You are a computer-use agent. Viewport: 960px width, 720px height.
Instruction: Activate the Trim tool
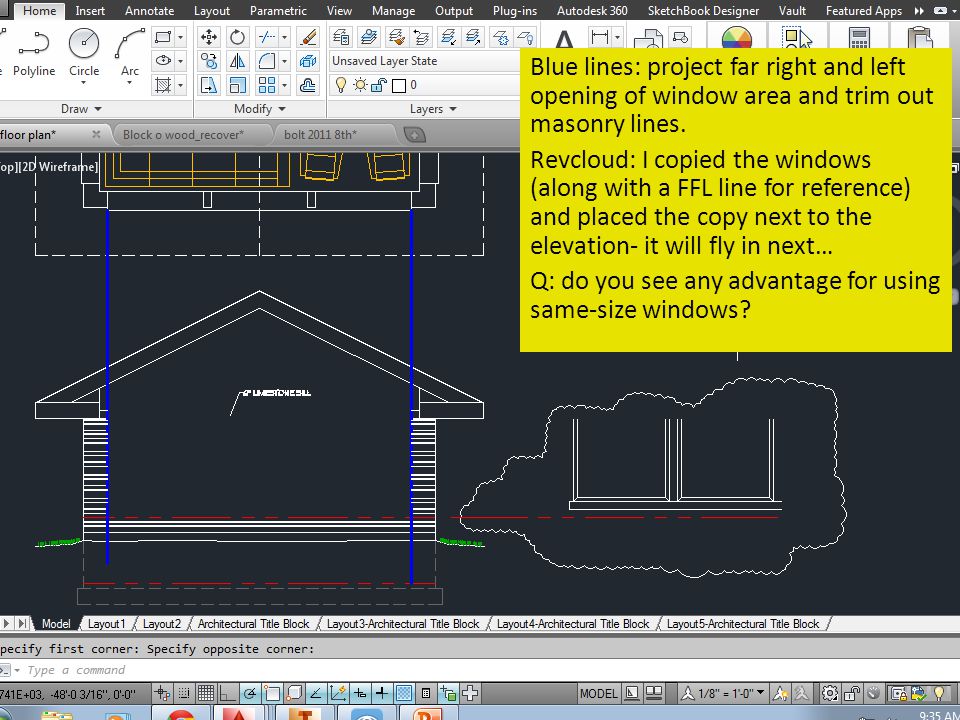click(266, 37)
